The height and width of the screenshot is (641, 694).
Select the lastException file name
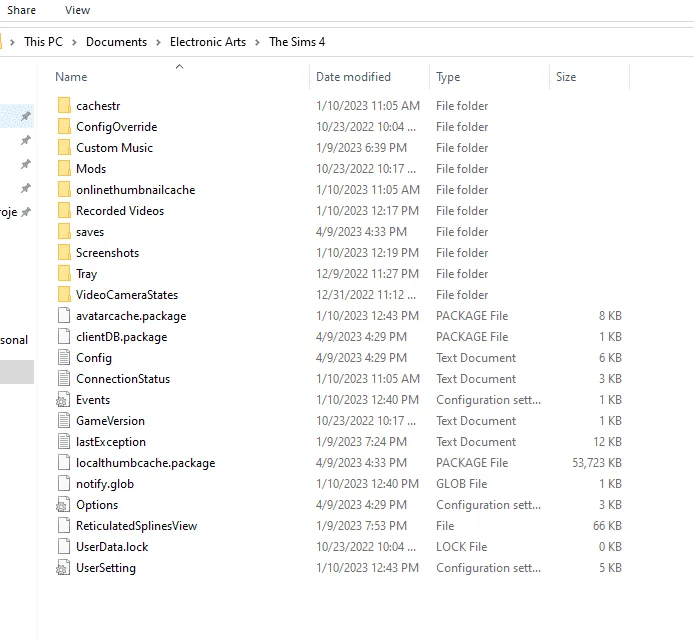point(111,442)
